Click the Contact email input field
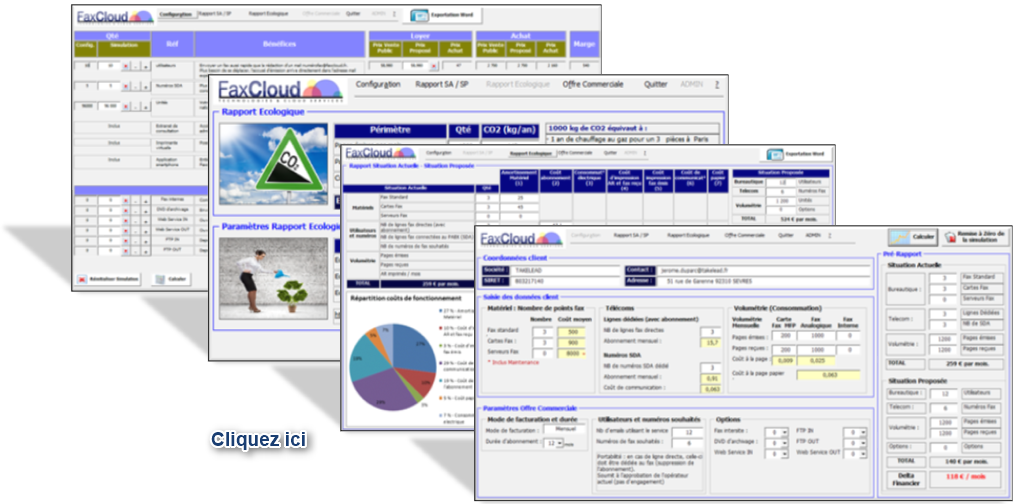1016x504 pixels. tap(764, 269)
